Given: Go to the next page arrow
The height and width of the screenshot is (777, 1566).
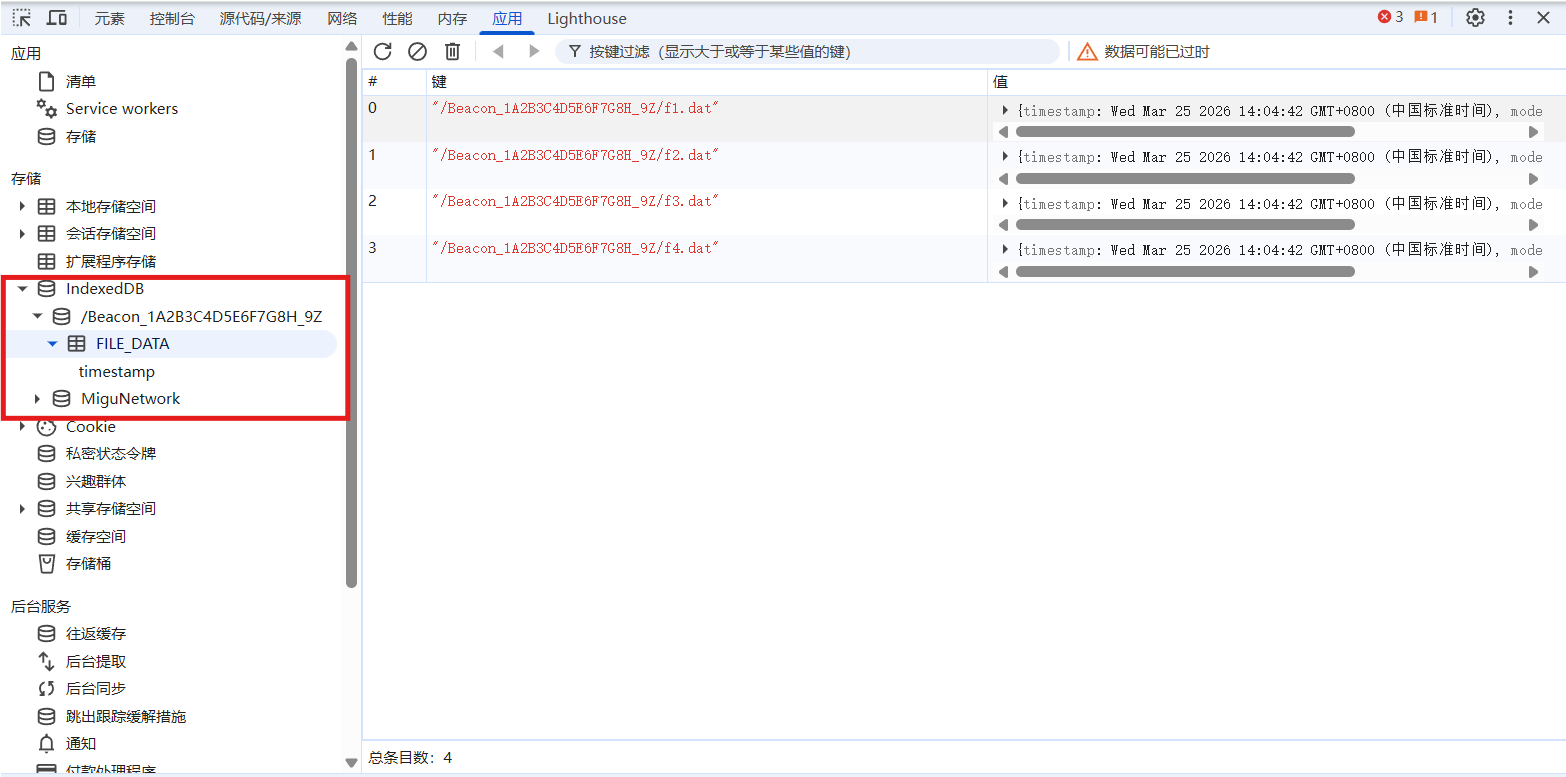Looking at the screenshot, I should click(534, 52).
